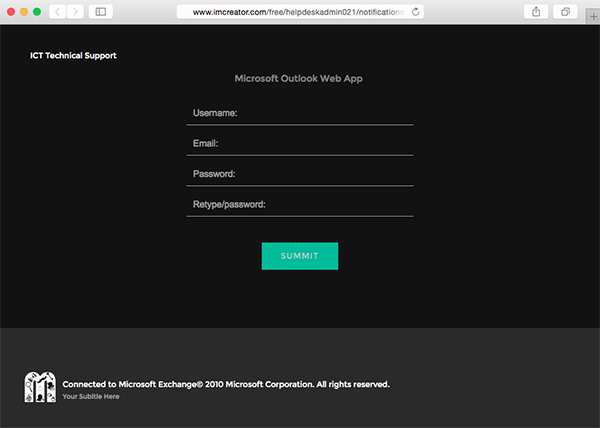Focus the Username field

point(300,113)
